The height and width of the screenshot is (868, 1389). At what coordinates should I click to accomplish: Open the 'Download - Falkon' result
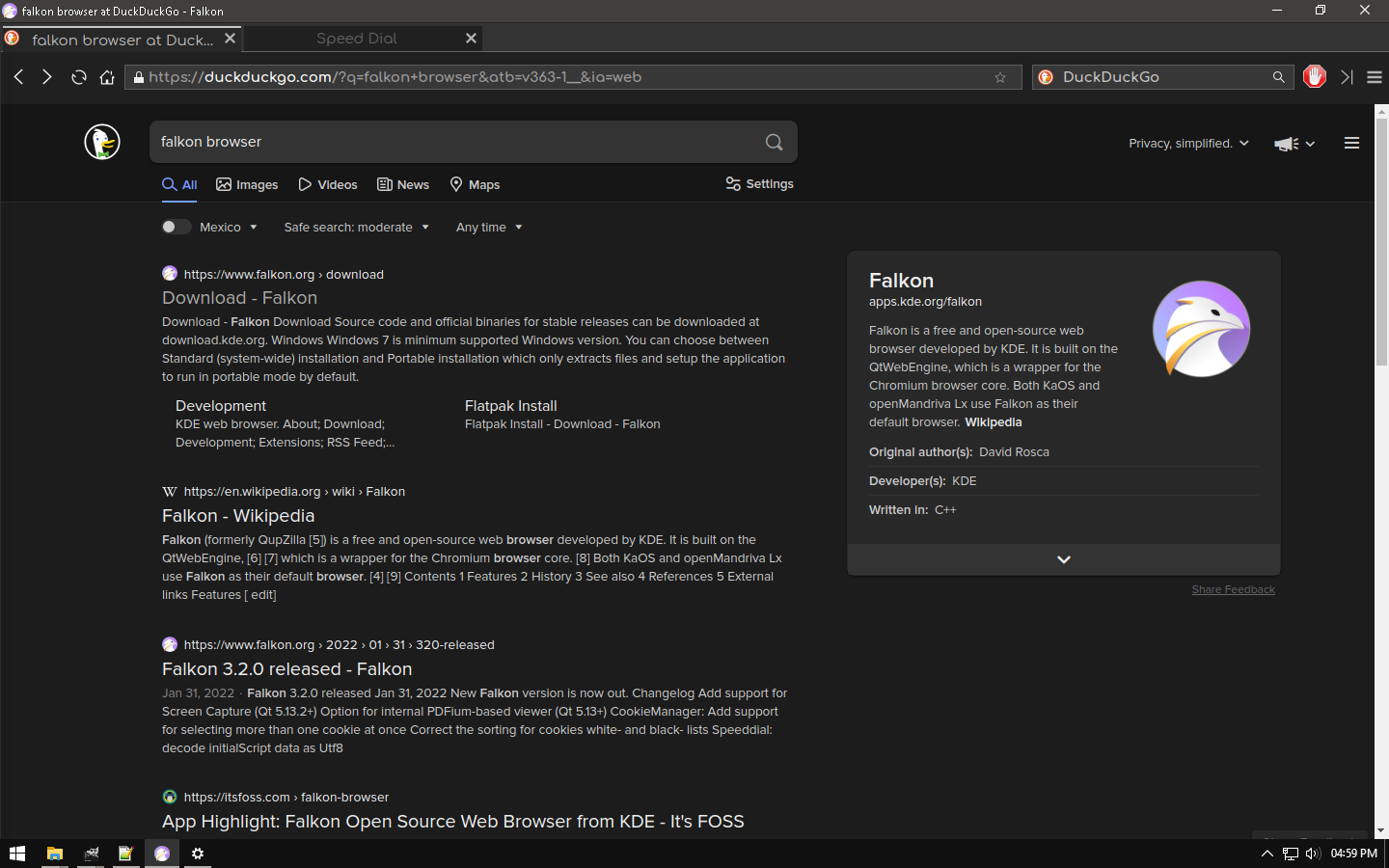[x=239, y=298]
